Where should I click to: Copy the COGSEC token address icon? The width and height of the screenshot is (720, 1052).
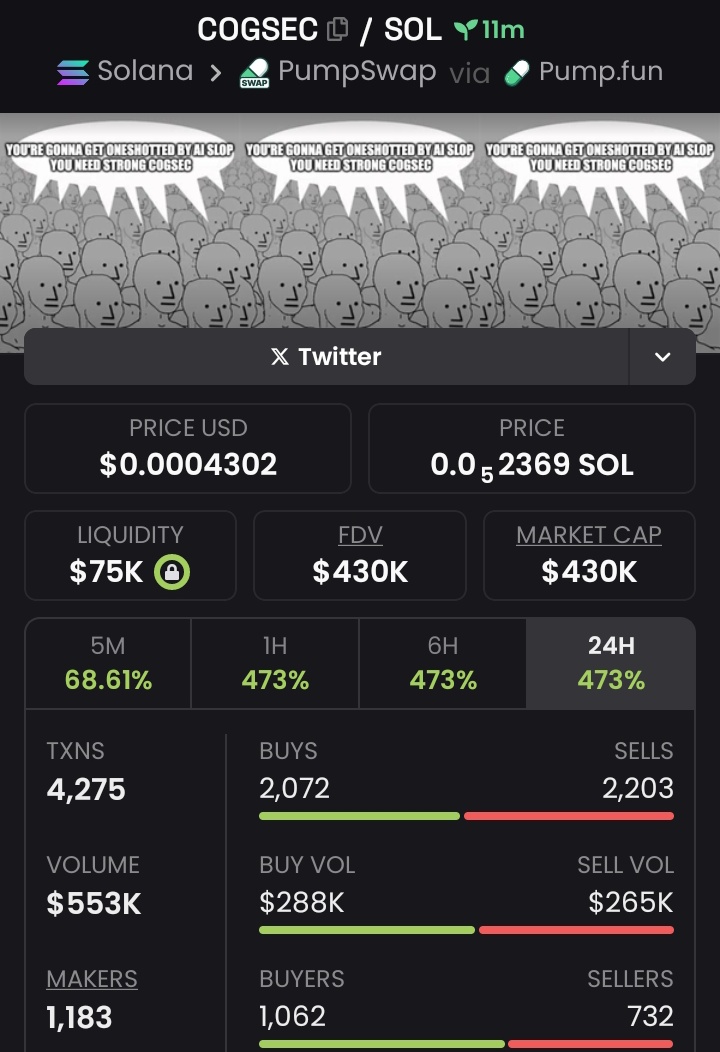pos(337,30)
